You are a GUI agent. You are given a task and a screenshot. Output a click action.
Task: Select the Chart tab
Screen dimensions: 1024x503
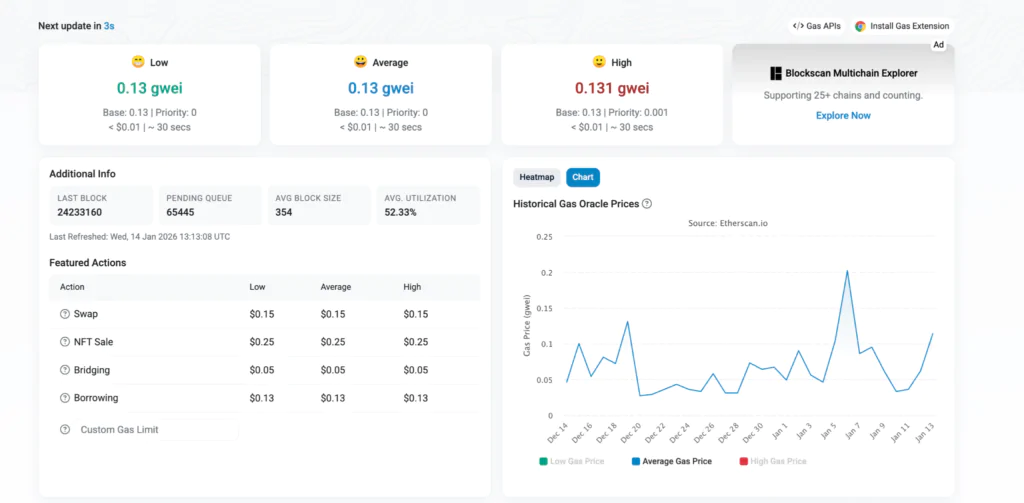(583, 177)
